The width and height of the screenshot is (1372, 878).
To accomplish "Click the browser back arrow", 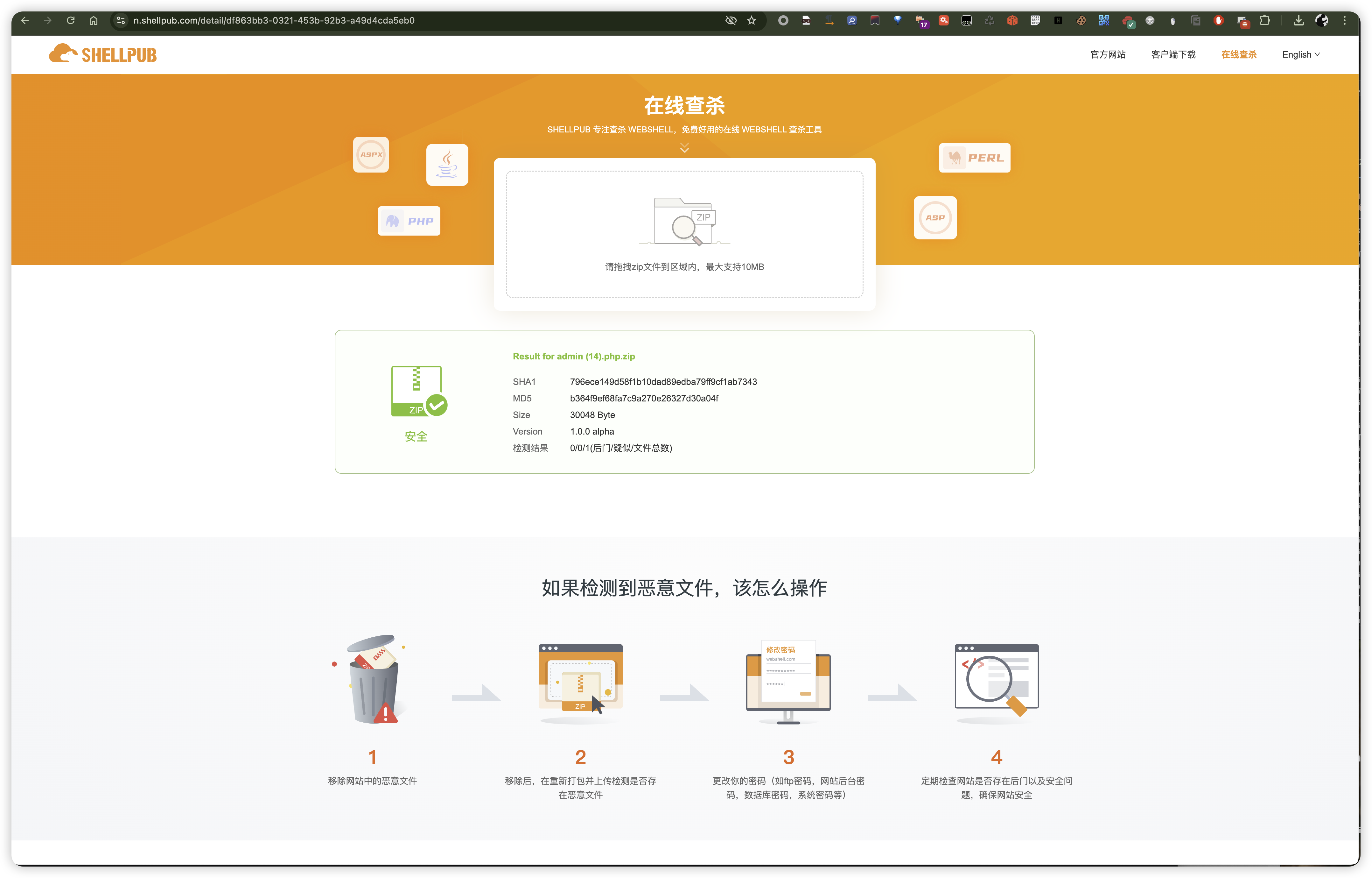I will coord(24,20).
